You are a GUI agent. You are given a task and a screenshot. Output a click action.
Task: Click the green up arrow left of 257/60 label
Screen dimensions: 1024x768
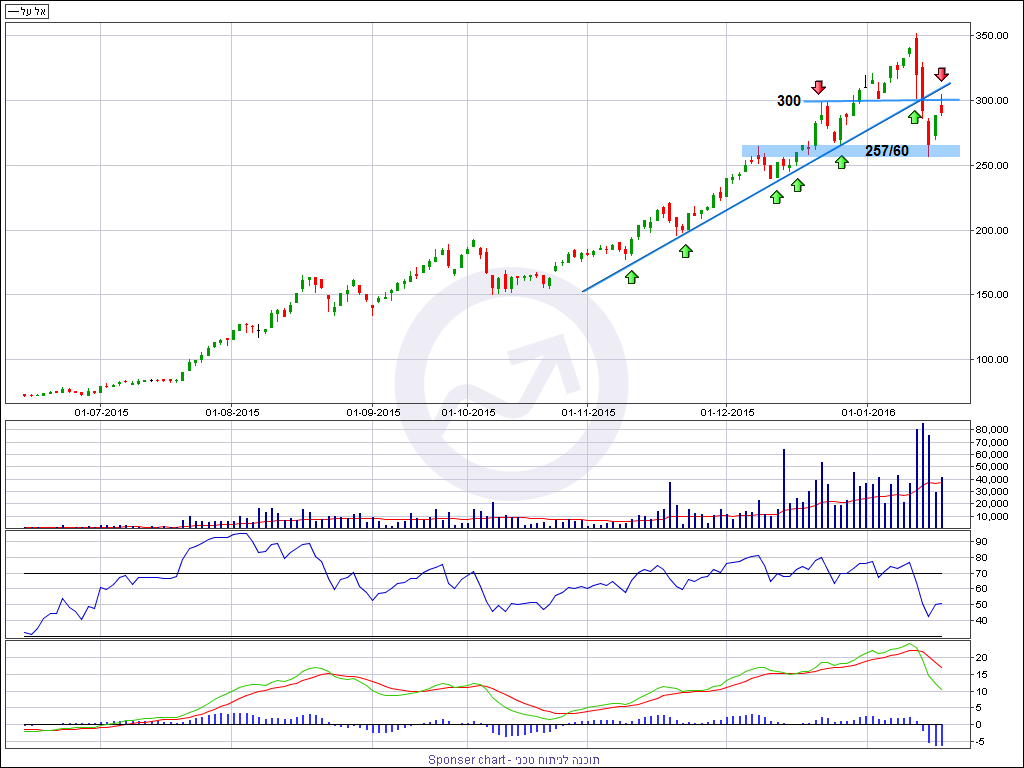tap(842, 161)
